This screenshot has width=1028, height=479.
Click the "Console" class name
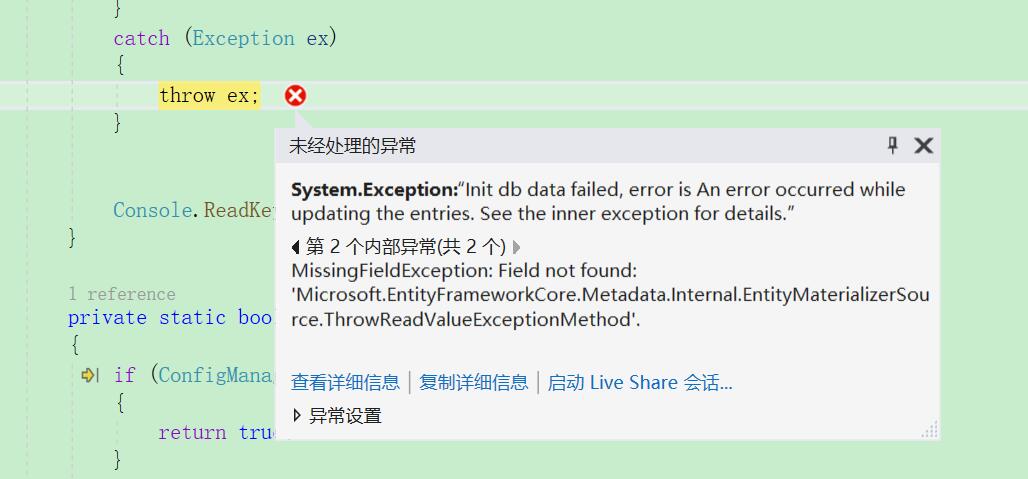pos(156,210)
